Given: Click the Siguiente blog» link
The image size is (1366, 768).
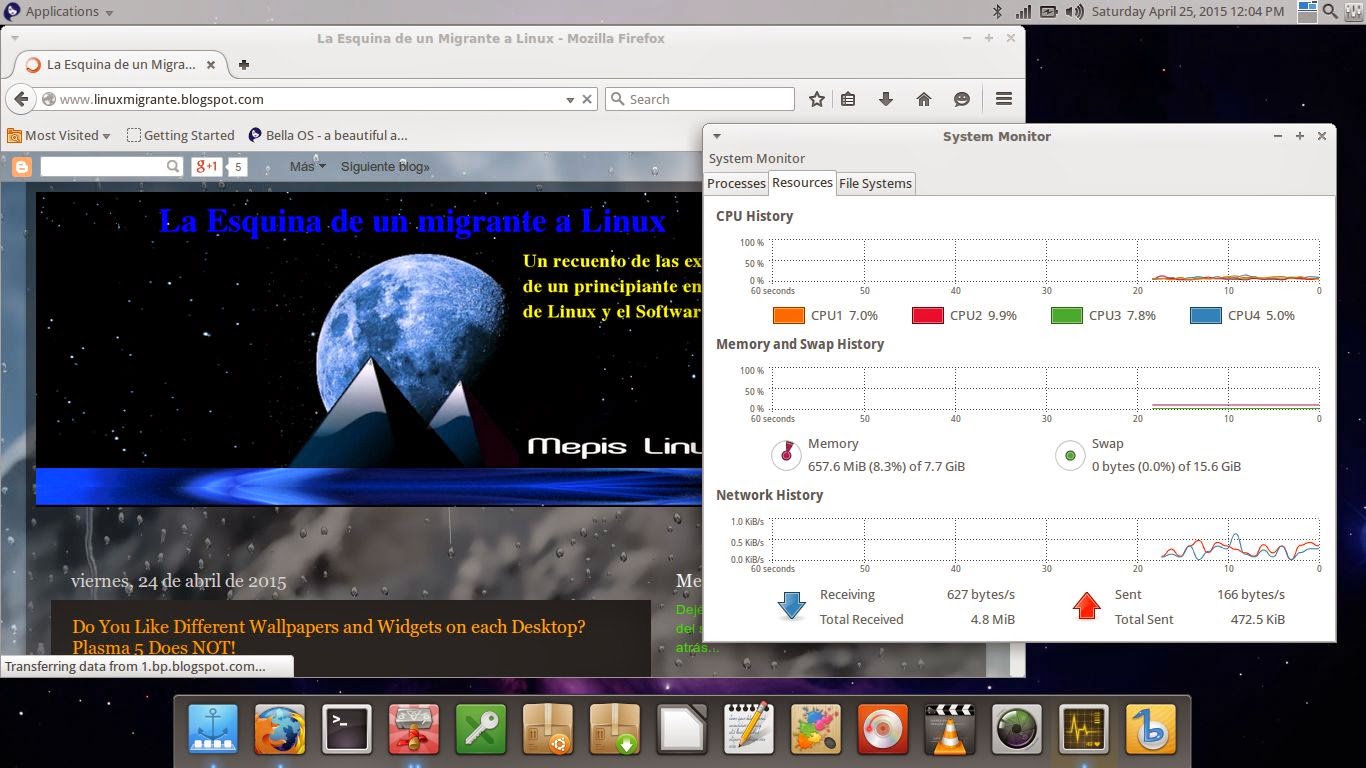Looking at the screenshot, I should tap(385, 166).
